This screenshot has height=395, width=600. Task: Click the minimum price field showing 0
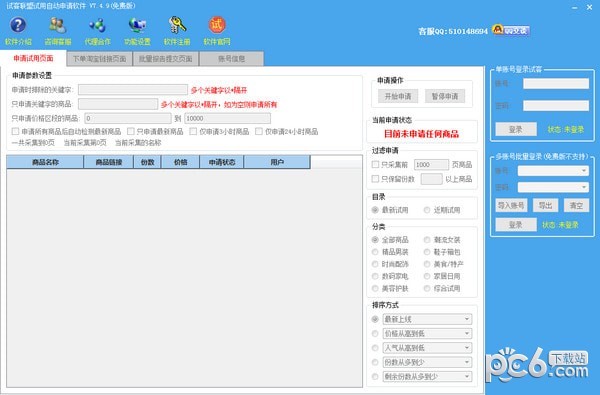click(128, 118)
